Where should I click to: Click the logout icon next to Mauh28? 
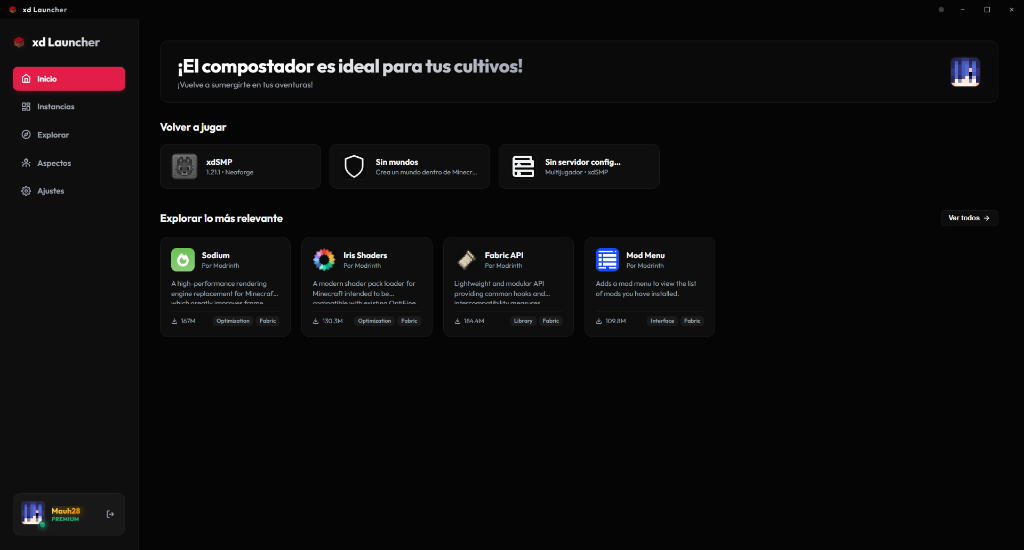click(110, 514)
